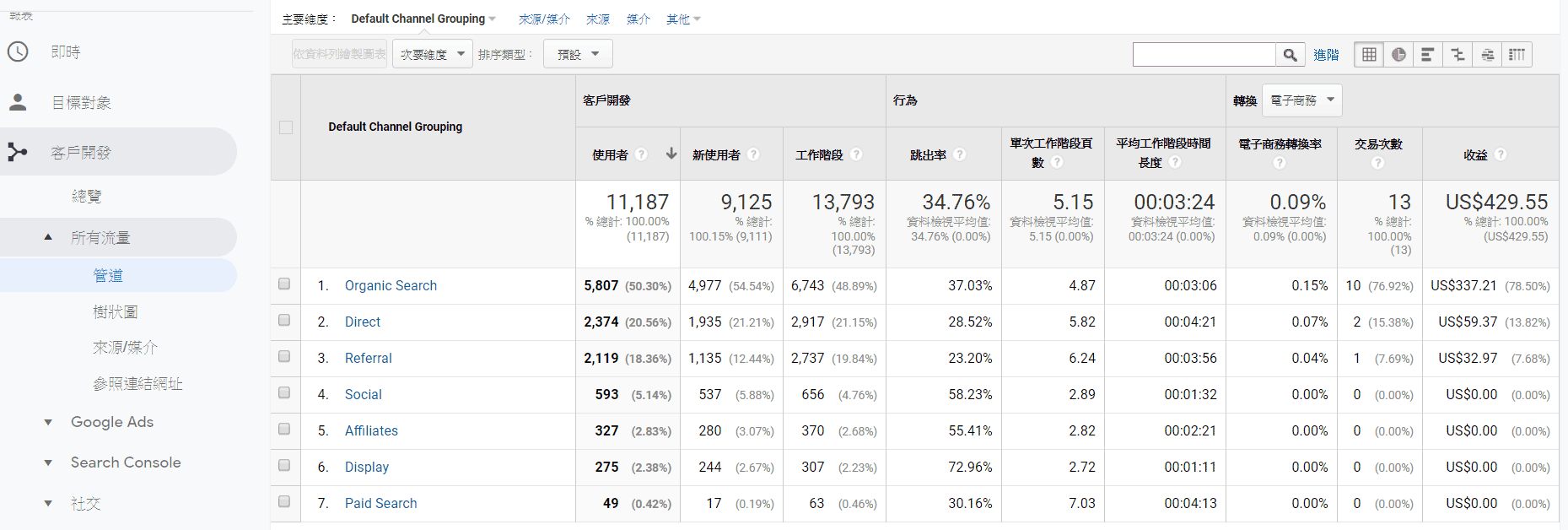Screen dimensions: 1568x530
Task: Open the 電子商務 conversion dropdown
Action: tap(1301, 100)
